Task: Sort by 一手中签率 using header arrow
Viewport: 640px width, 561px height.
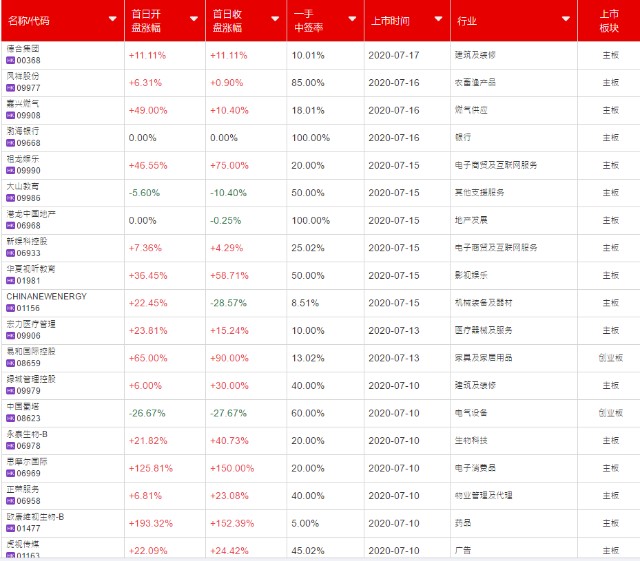Action: [350, 20]
